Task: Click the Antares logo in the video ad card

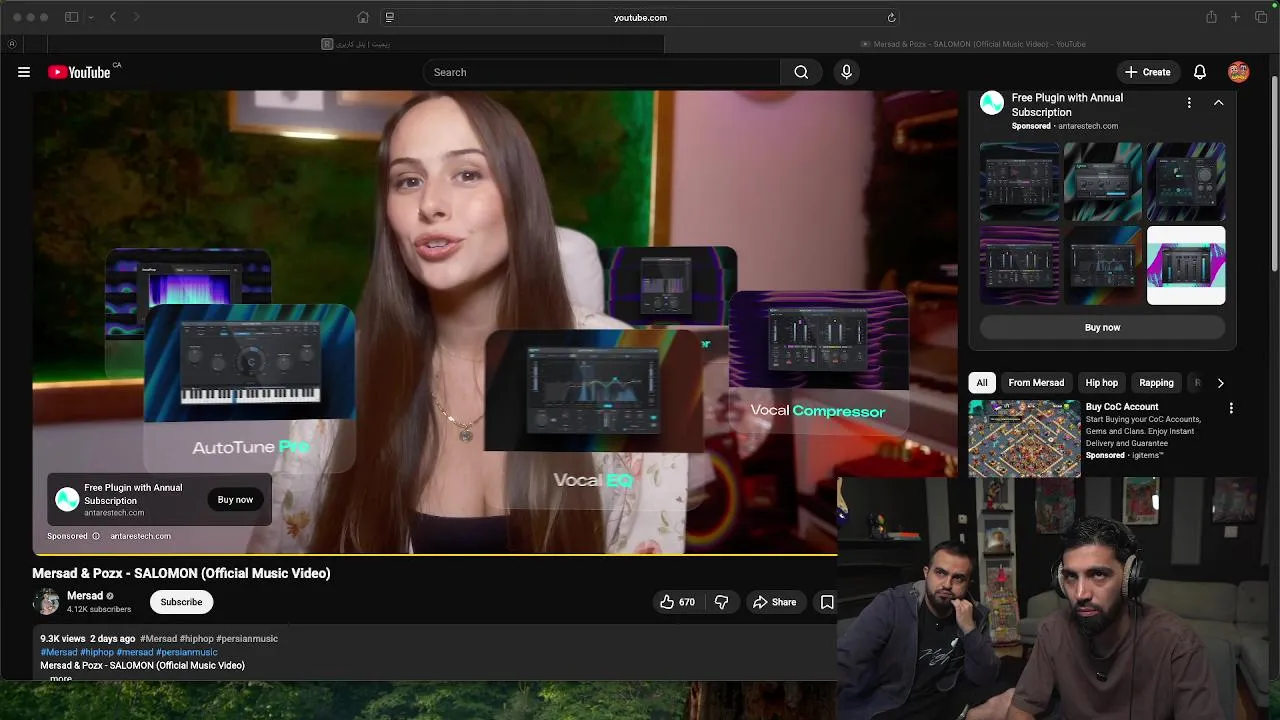Action: [x=67, y=499]
